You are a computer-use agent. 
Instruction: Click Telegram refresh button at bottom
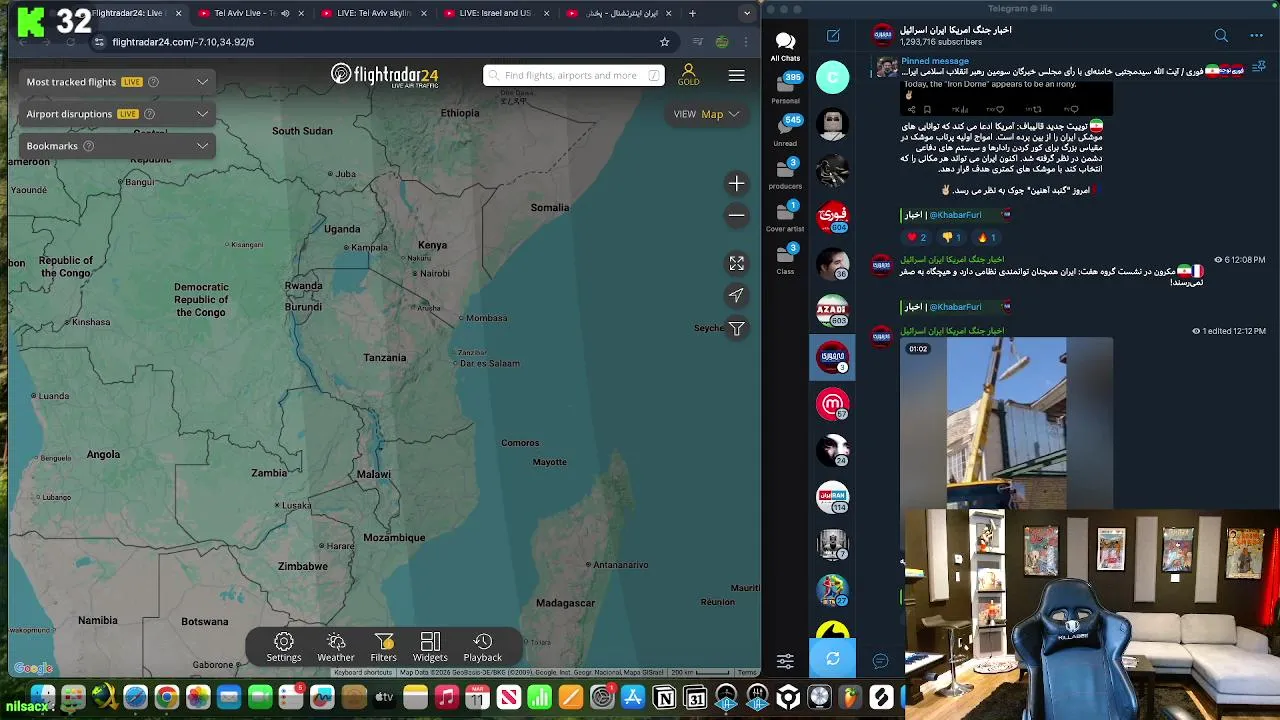coord(833,659)
